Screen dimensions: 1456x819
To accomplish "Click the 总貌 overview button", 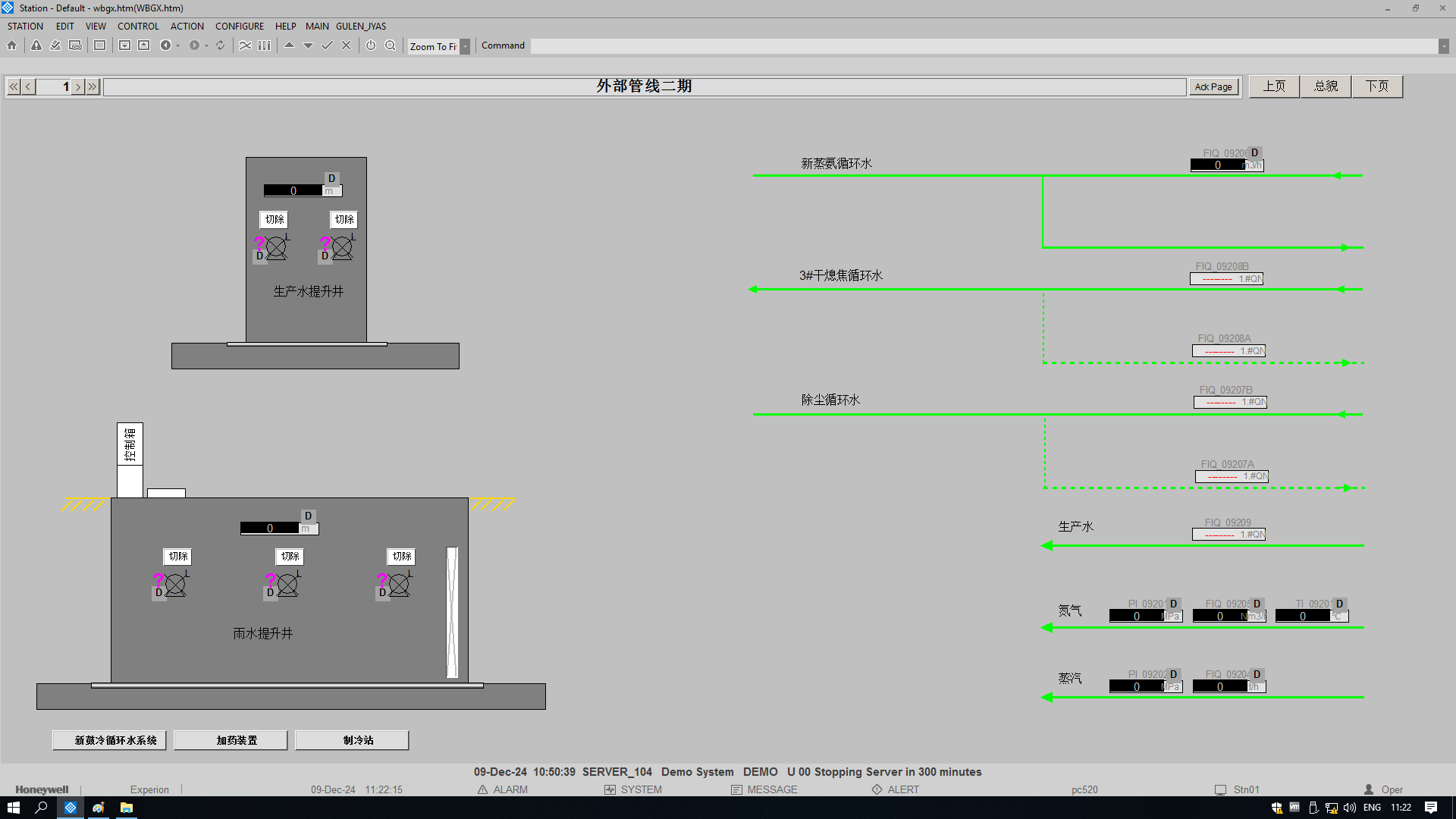I will (1326, 86).
